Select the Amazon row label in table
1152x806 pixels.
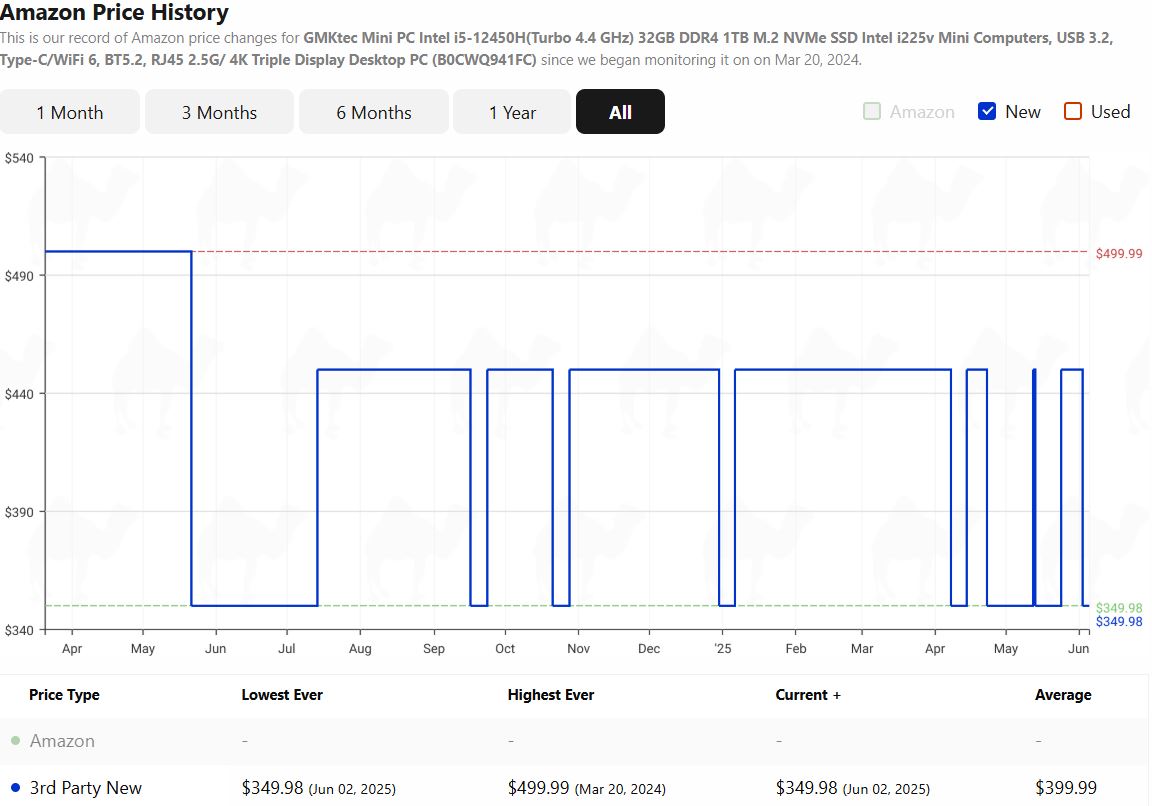62,741
